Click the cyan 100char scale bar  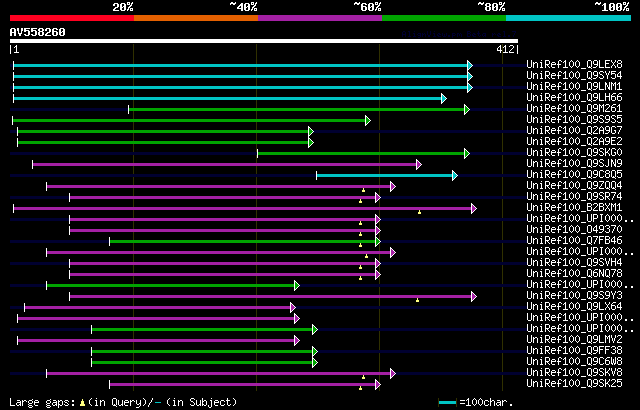coord(447,403)
